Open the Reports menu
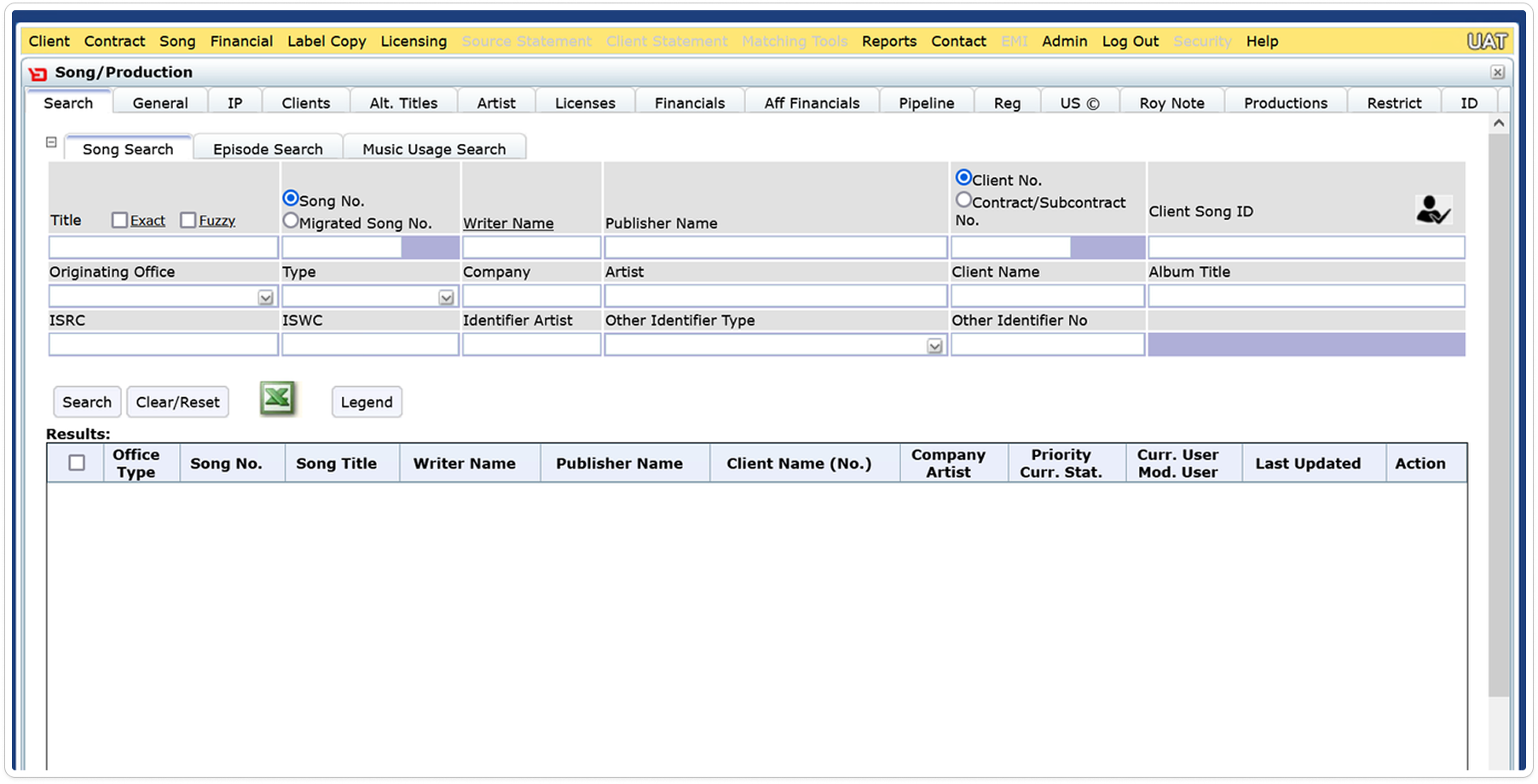The image size is (1538, 784). (889, 41)
